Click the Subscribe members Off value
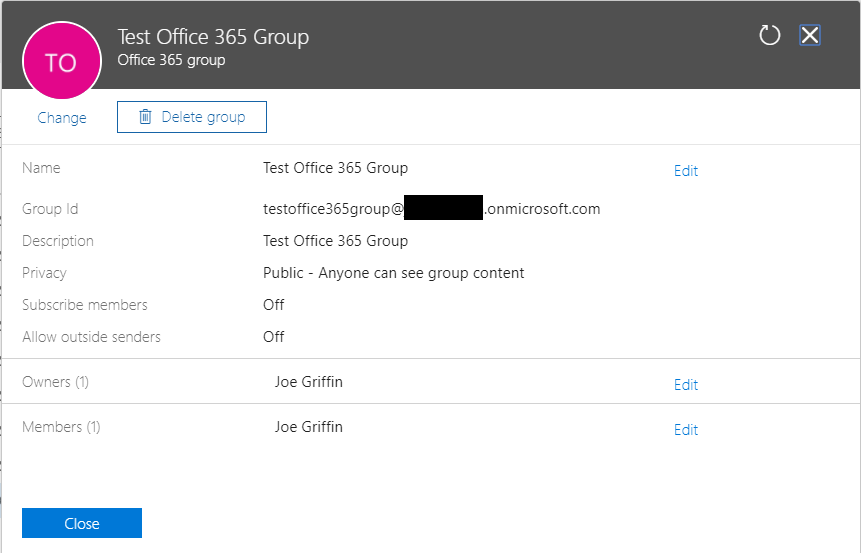 [x=274, y=305]
